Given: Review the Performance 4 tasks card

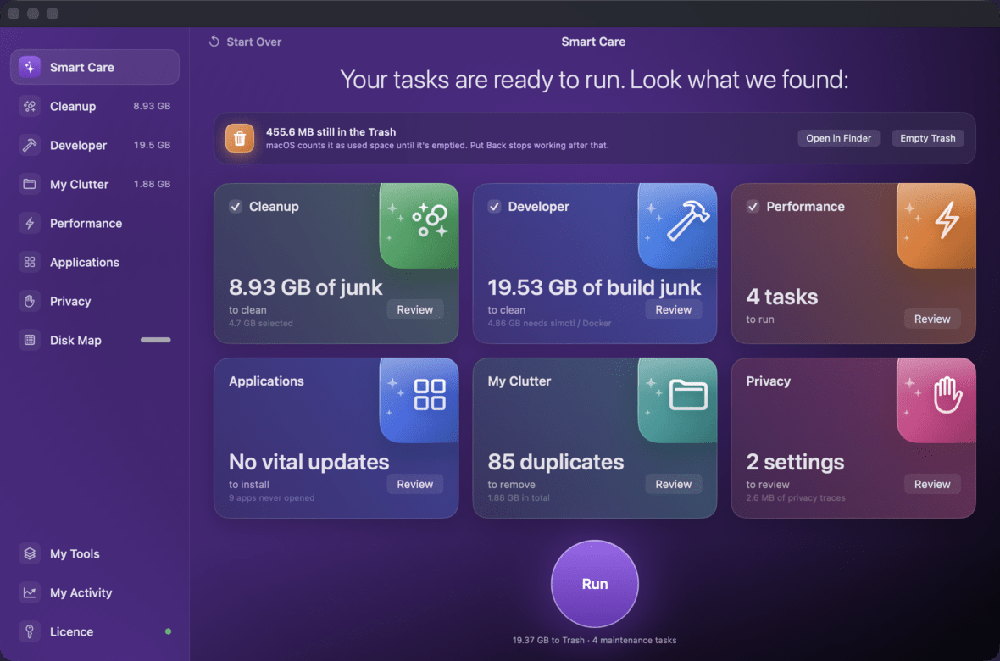Looking at the screenshot, I should pos(932,318).
